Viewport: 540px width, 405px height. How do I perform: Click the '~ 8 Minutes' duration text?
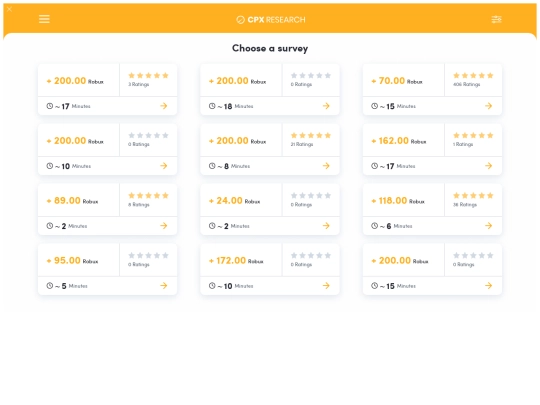pos(233,166)
